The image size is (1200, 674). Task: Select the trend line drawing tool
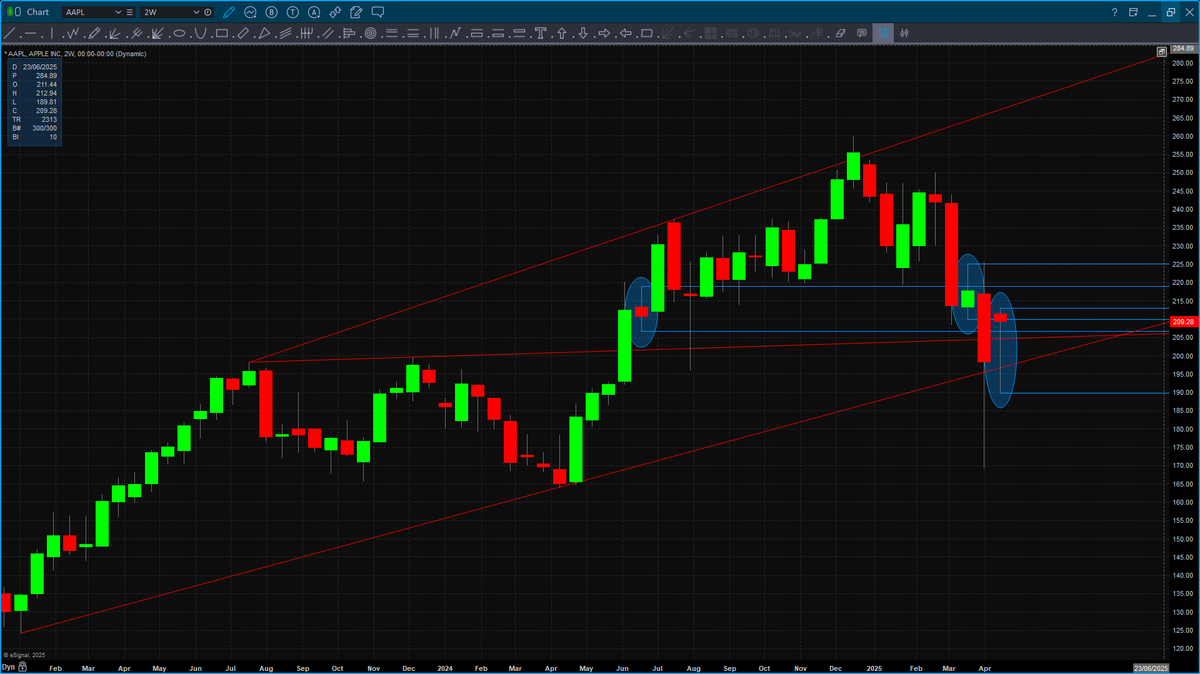coord(10,33)
